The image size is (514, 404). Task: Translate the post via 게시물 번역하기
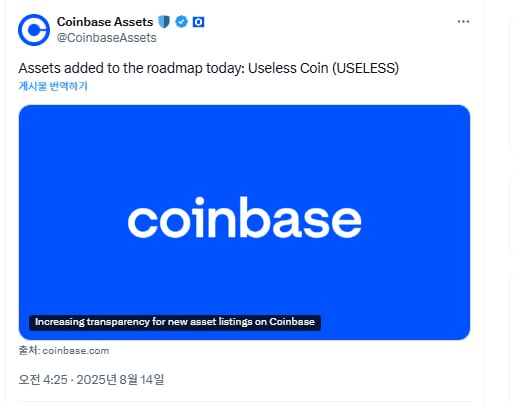53,86
